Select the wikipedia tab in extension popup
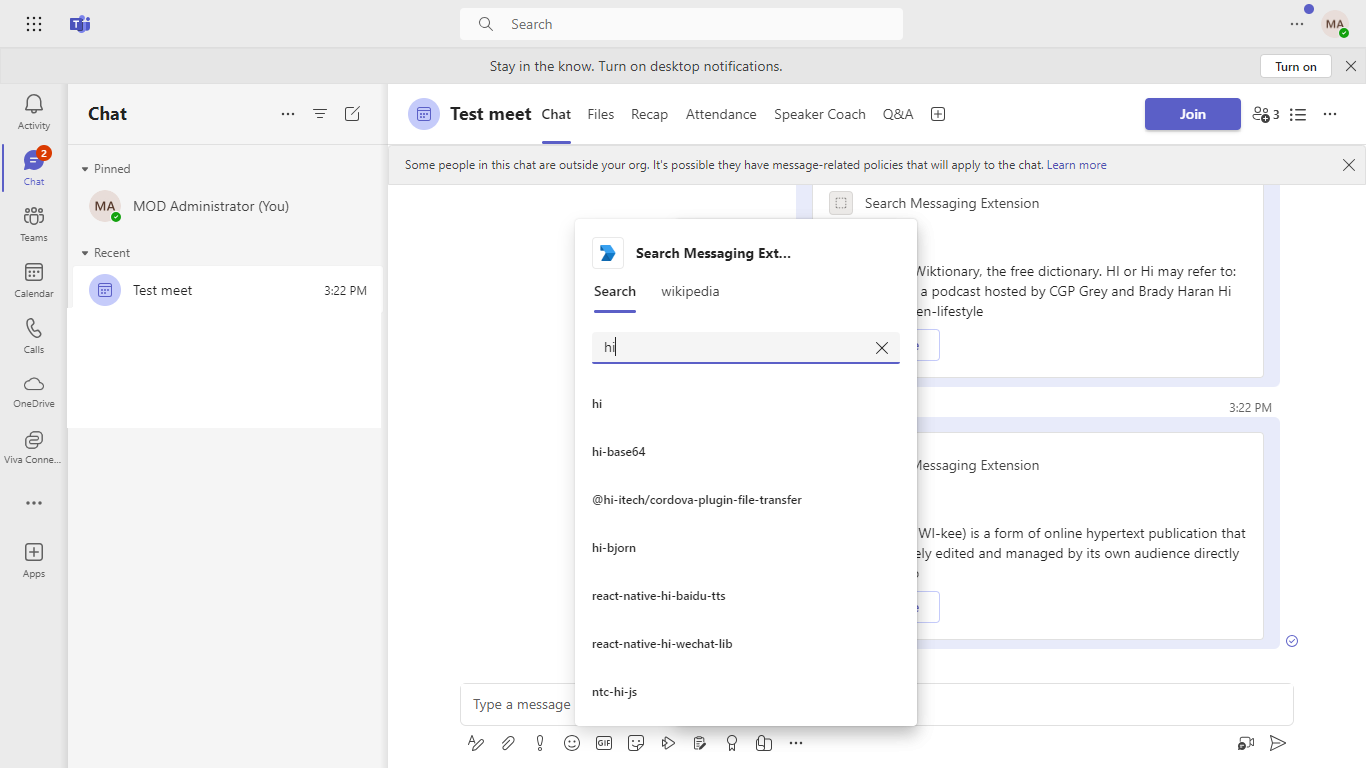Viewport: 1366px width, 768px height. pyautogui.click(x=690, y=291)
